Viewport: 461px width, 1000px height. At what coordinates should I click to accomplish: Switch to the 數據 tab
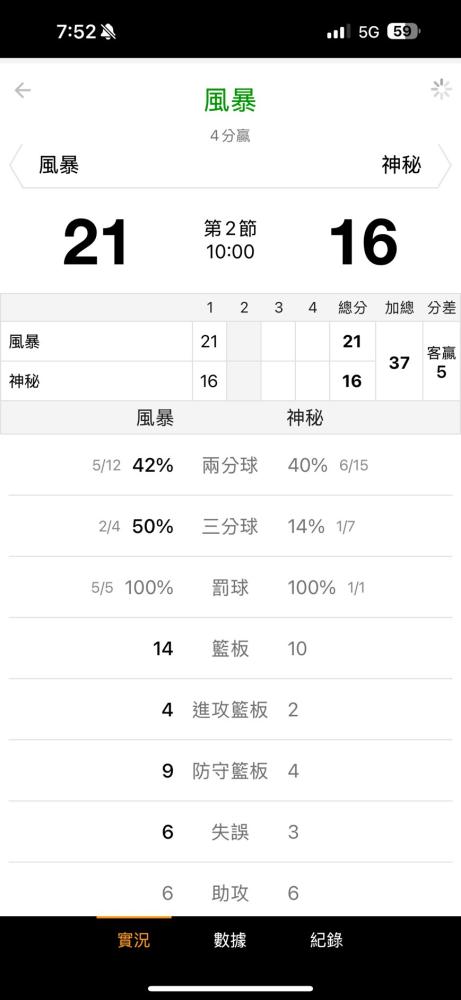(x=230, y=939)
